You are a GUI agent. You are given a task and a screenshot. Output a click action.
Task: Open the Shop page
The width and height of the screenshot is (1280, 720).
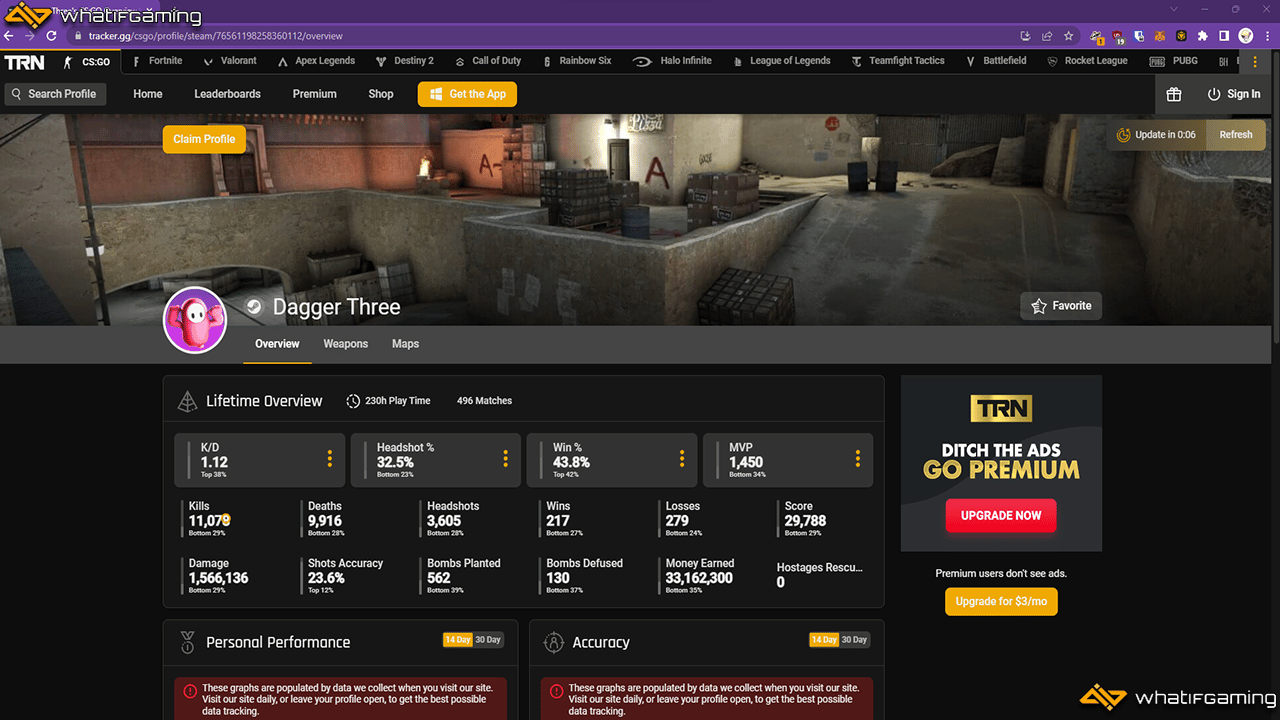pos(381,94)
